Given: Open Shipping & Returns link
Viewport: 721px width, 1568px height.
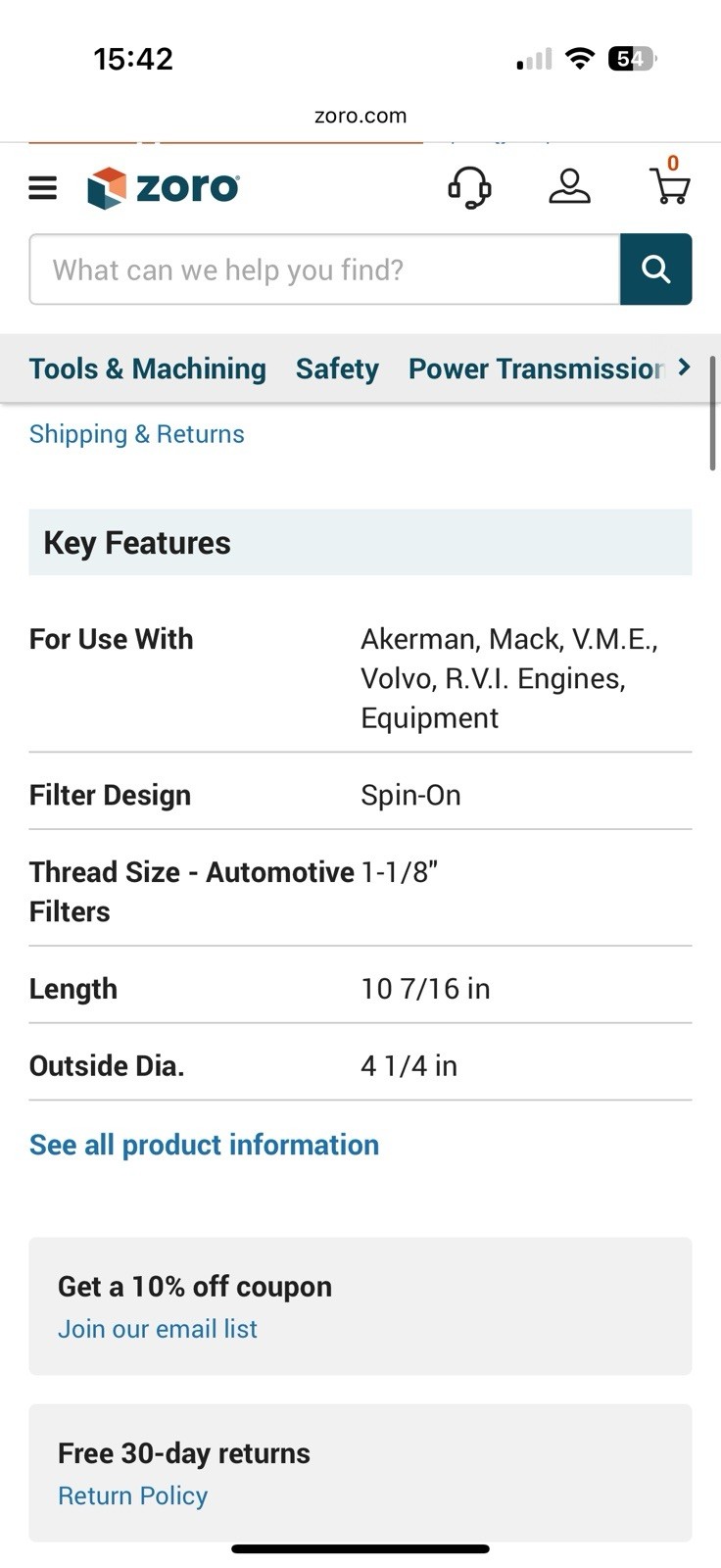Looking at the screenshot, I should pos(137,434).
